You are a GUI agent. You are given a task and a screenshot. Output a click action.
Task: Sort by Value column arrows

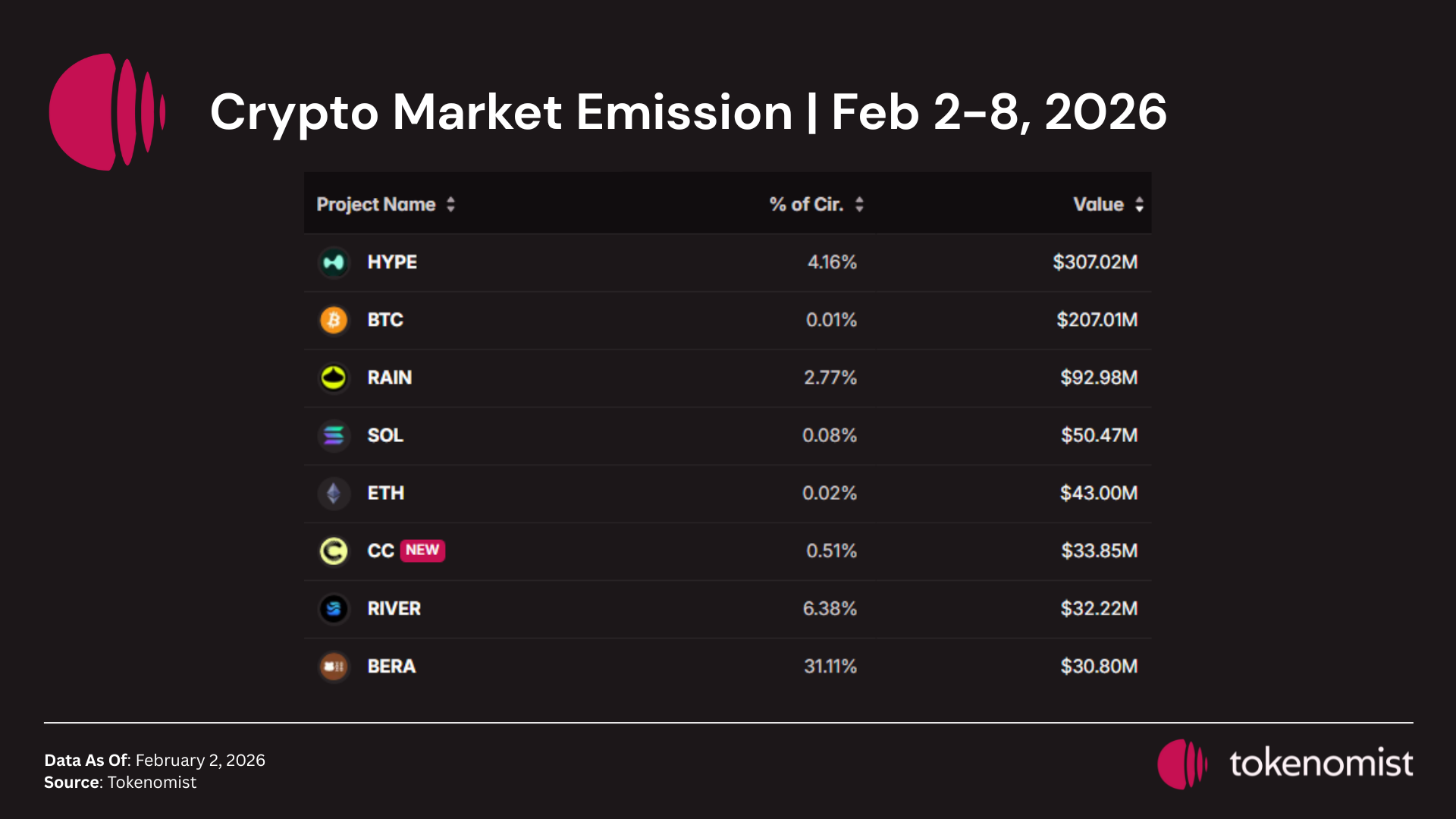click(x=1139, y=204)
